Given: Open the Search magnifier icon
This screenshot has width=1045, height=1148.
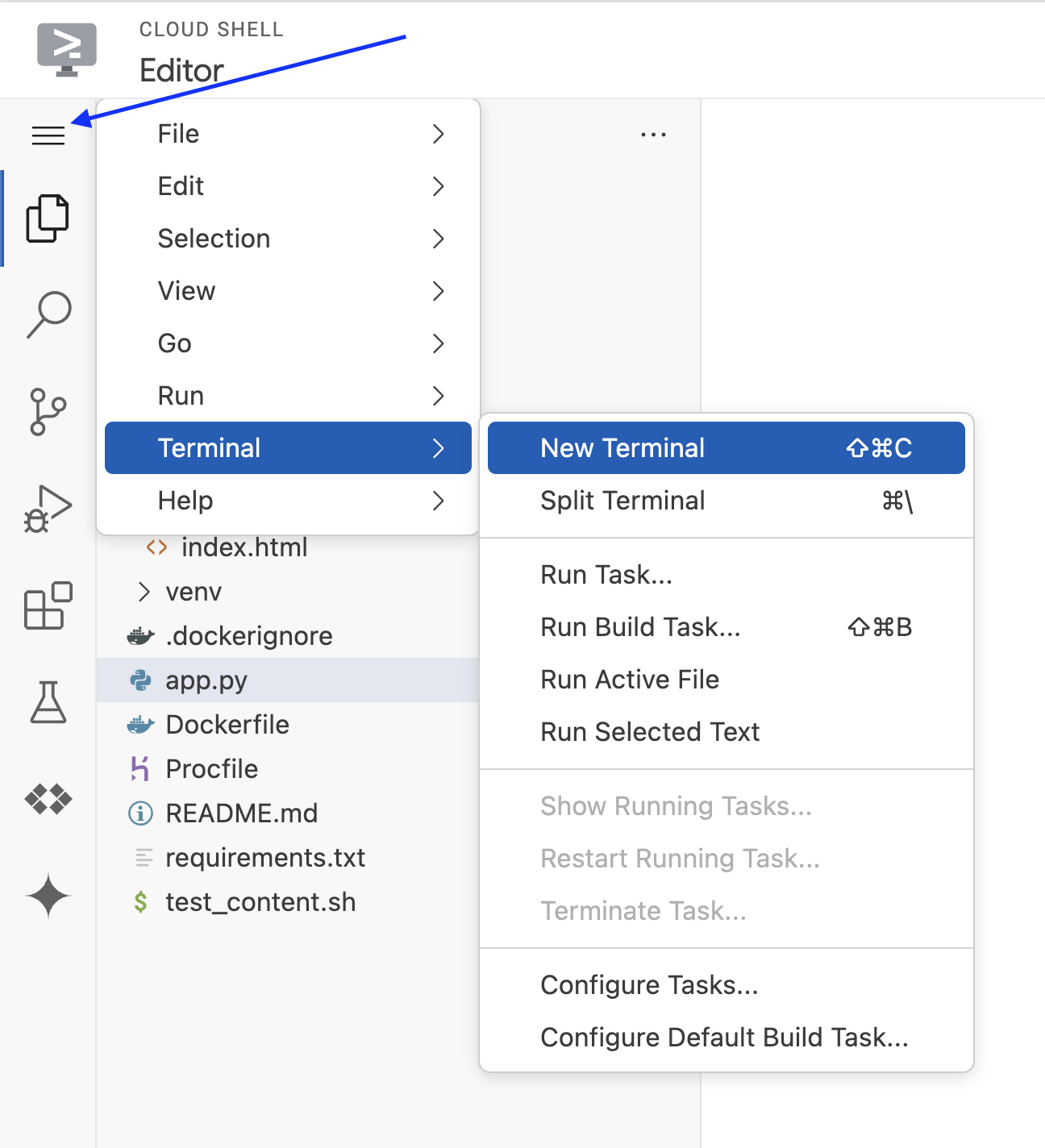Looking at the screenshot, I should (x=48, y=314).
